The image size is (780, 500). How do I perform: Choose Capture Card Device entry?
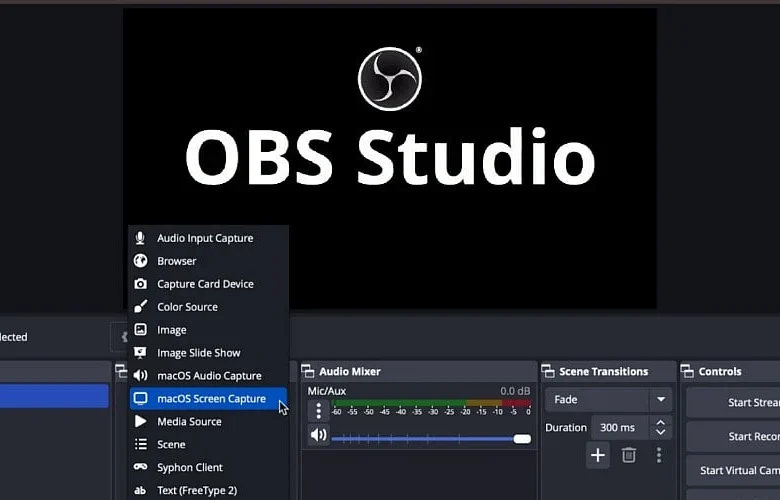208,284
